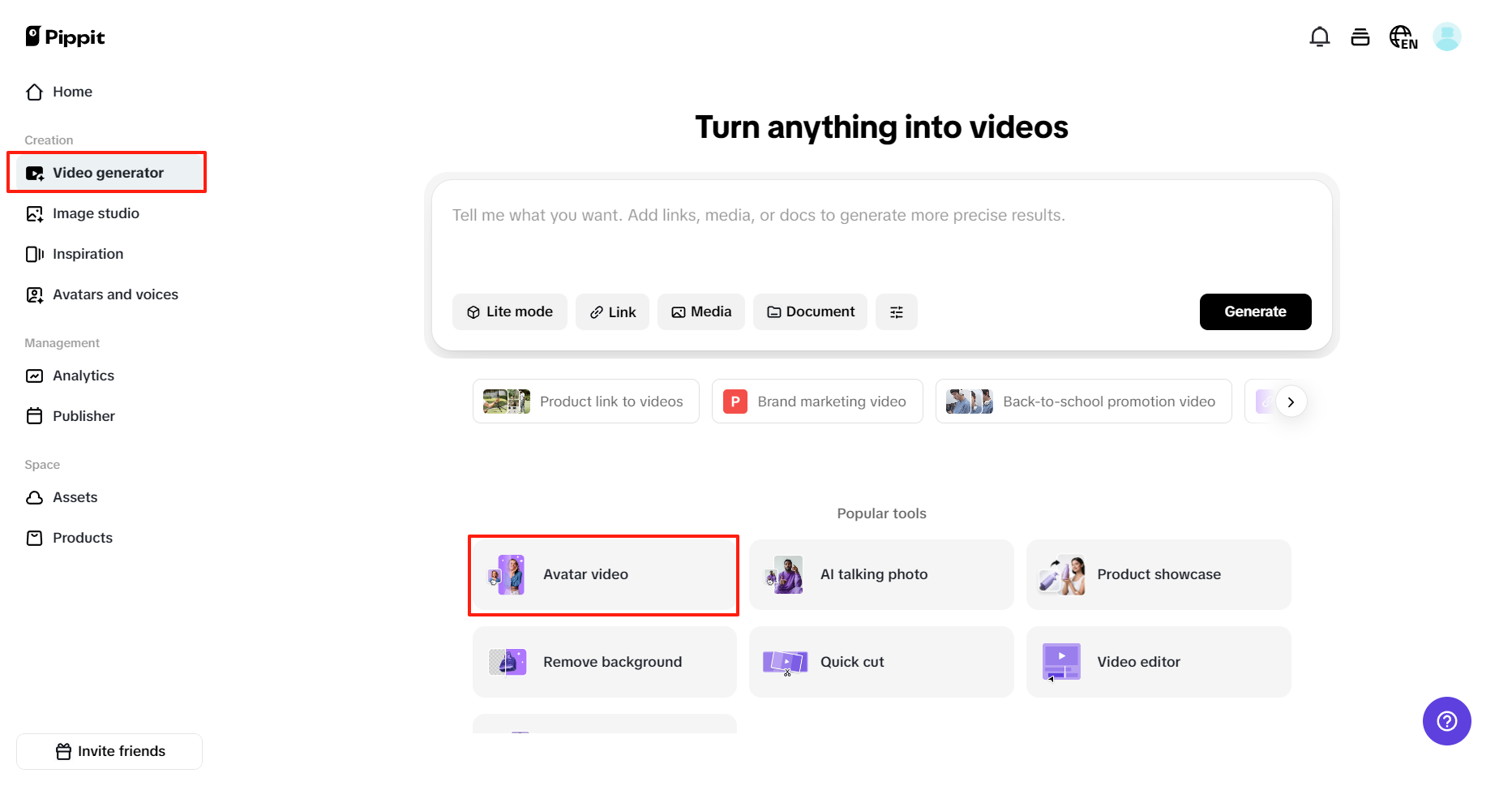The width and height of the screenshot is (1512, 786).
Task: View your Assets space
Action: coord(75,497)
